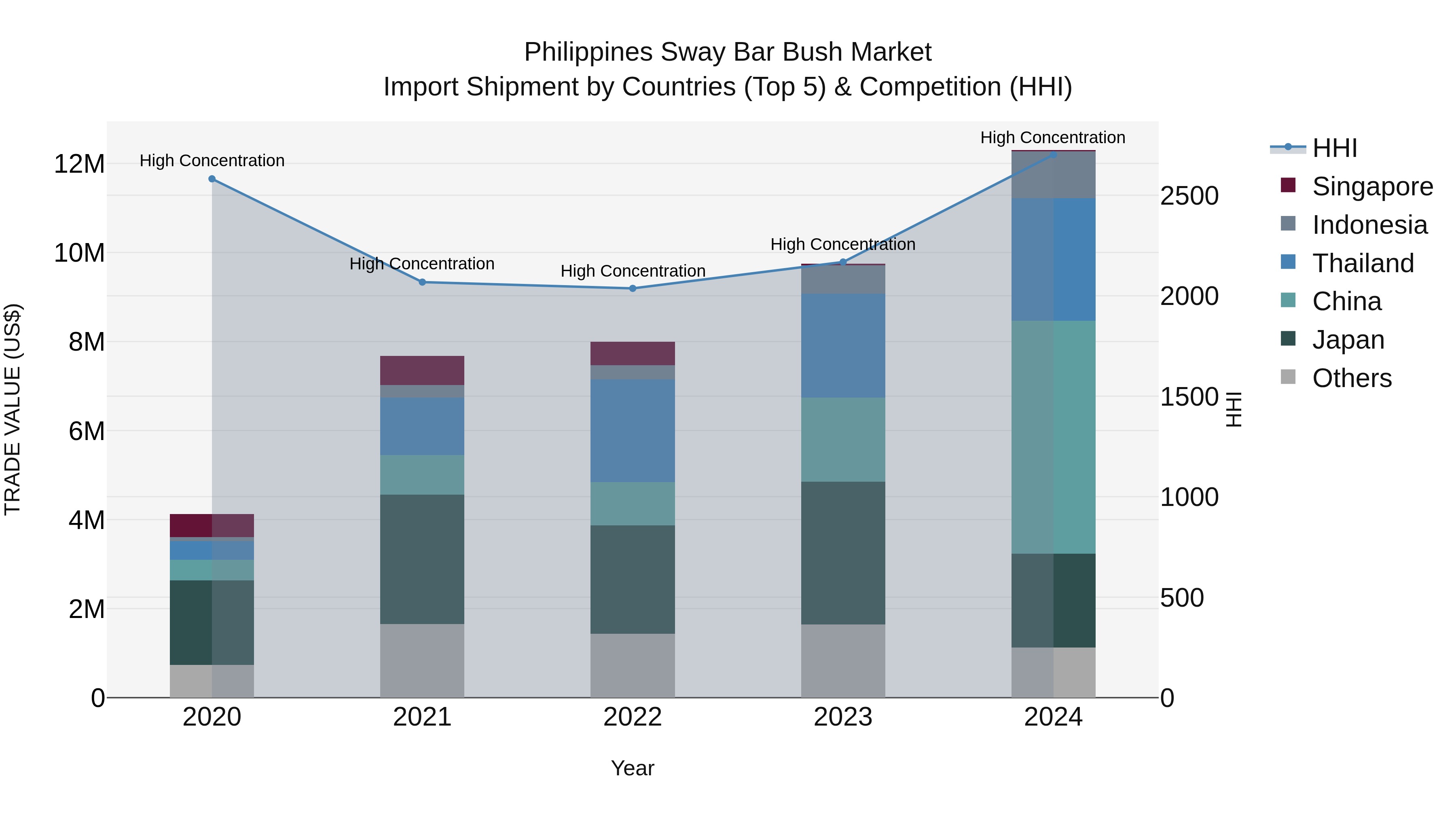1456x819 pixels.
Task: Click the 2021 x-axis label
Action: point(422,717)
